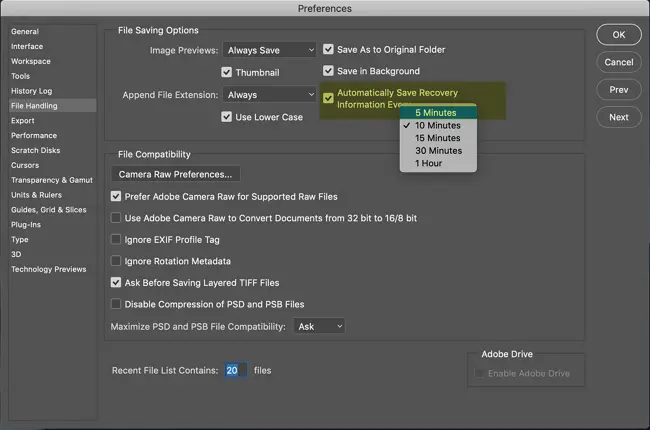
Task: Open Camera Raw Preferences
Action: (x=175, y=174)
